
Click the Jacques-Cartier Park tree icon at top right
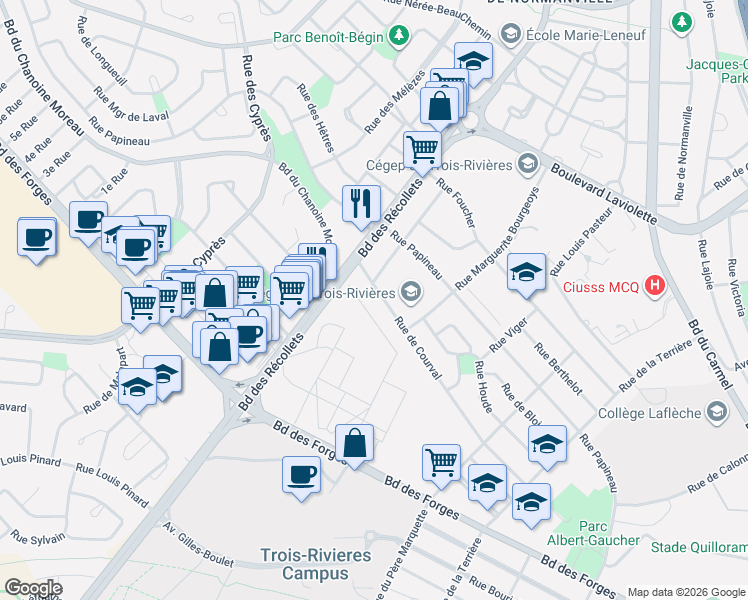pos(682,22)
